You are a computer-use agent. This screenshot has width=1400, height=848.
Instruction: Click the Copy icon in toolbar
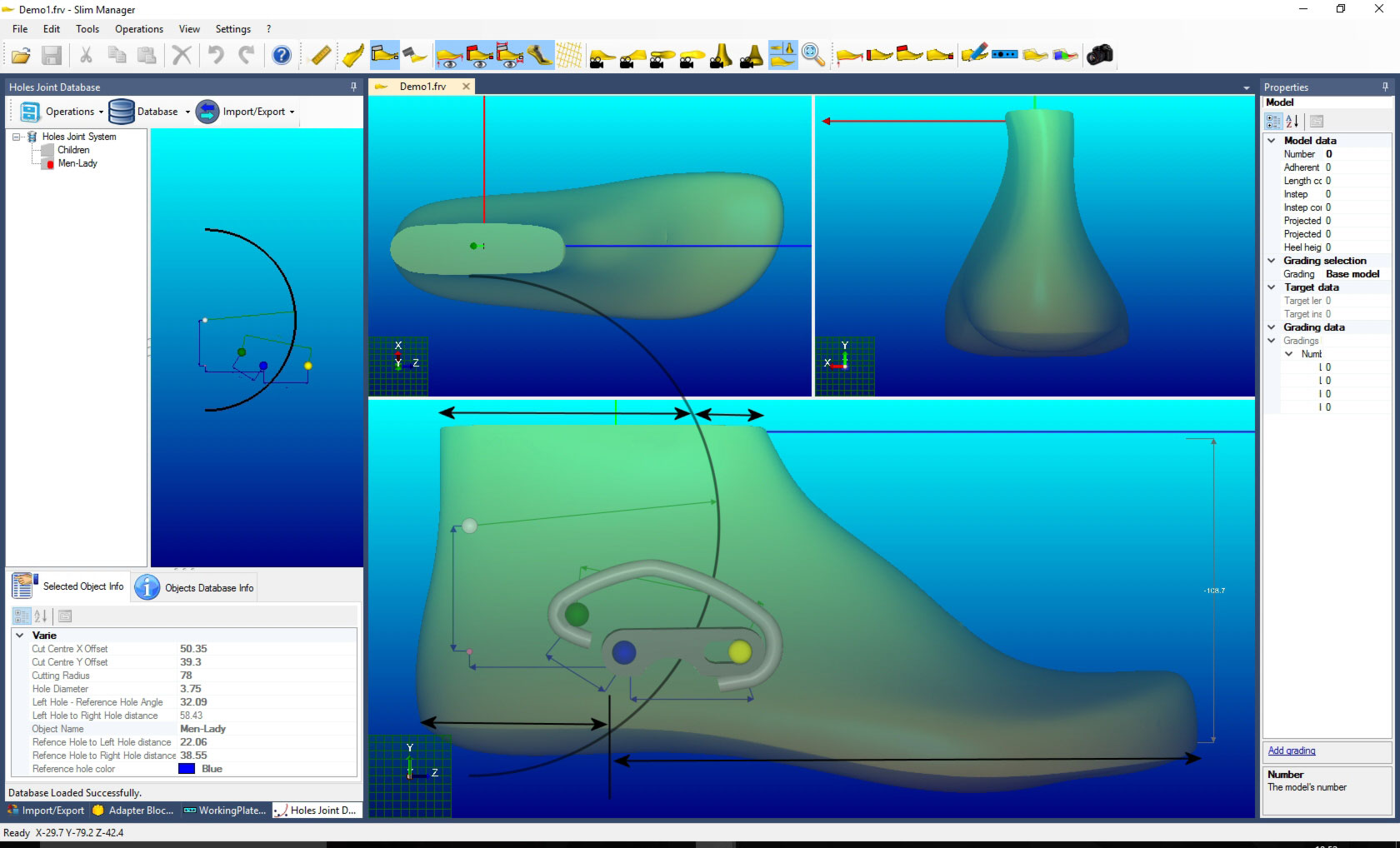[x=117, y=56]
